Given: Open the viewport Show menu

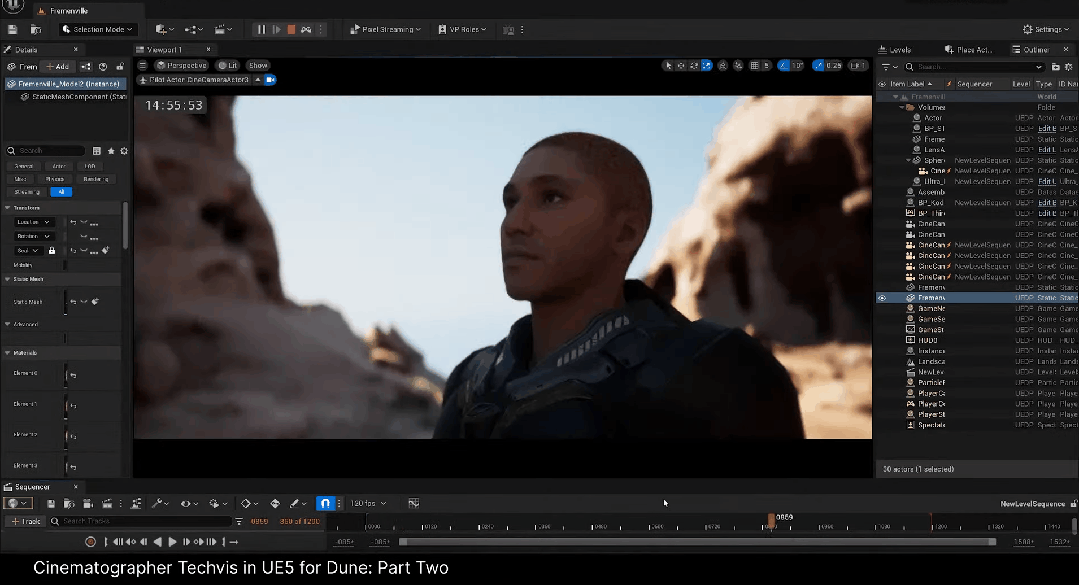Looking at the screenshot, I should point(258,65).
